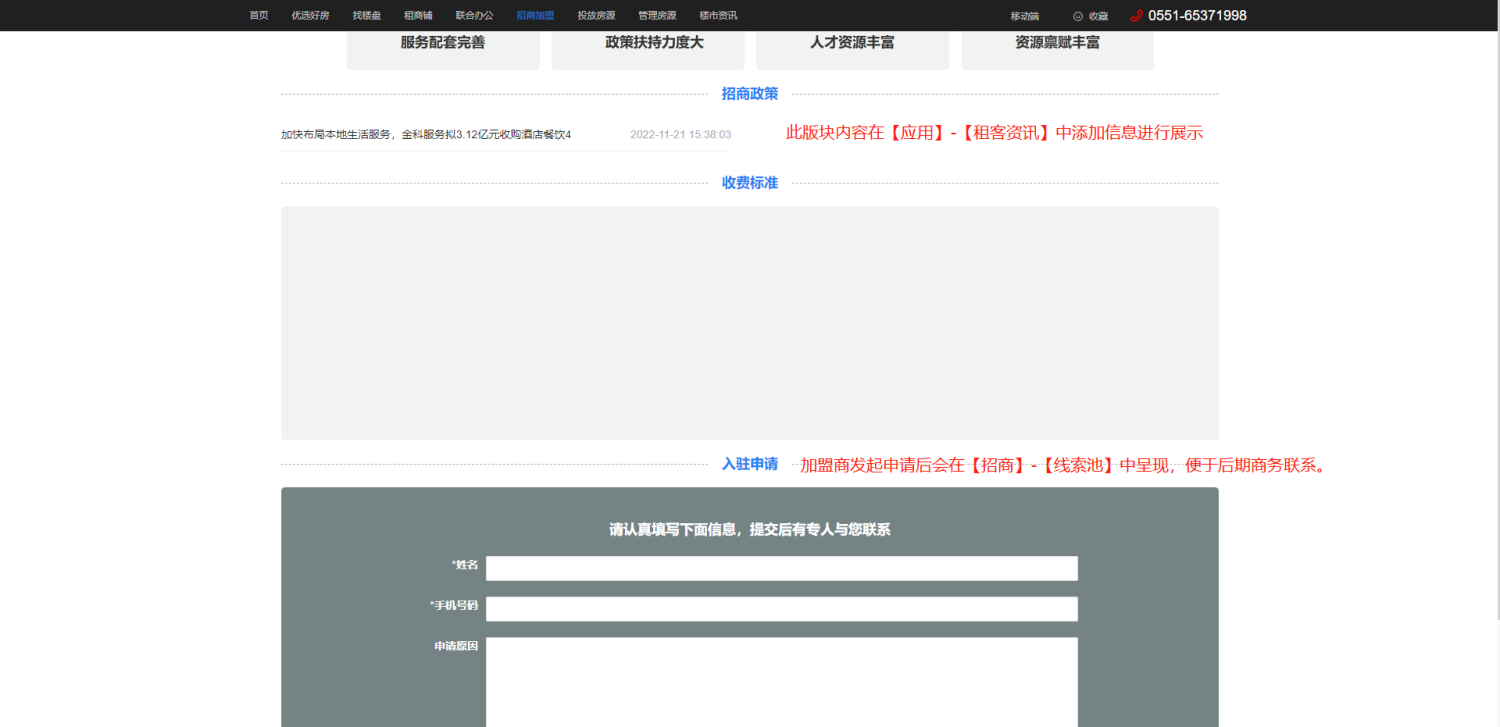Click the highlighted 招商加盟 tab
The image size is (1500, 727).
coord(535,16)
